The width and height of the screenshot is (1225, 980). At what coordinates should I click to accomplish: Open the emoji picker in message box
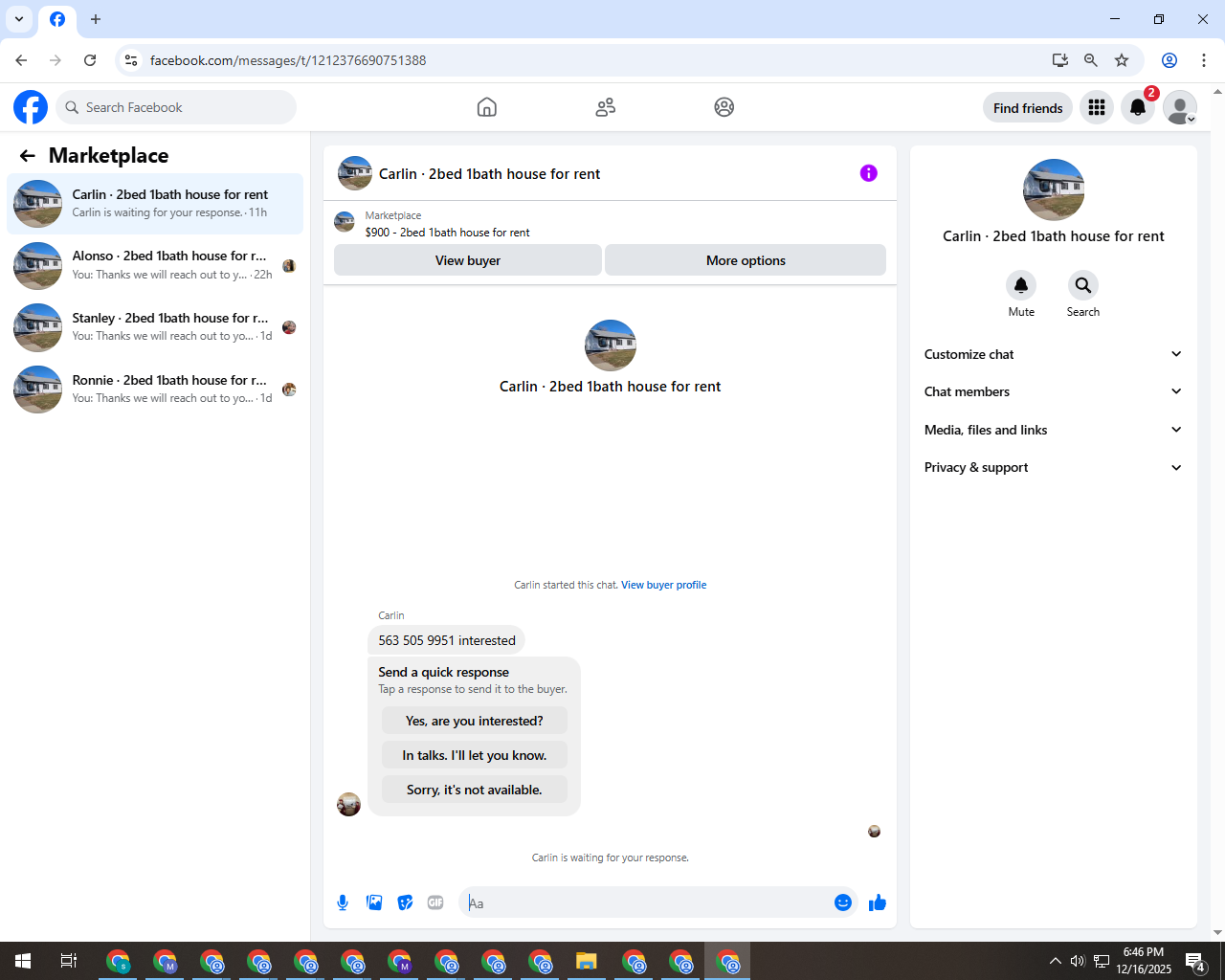[843, 902]
